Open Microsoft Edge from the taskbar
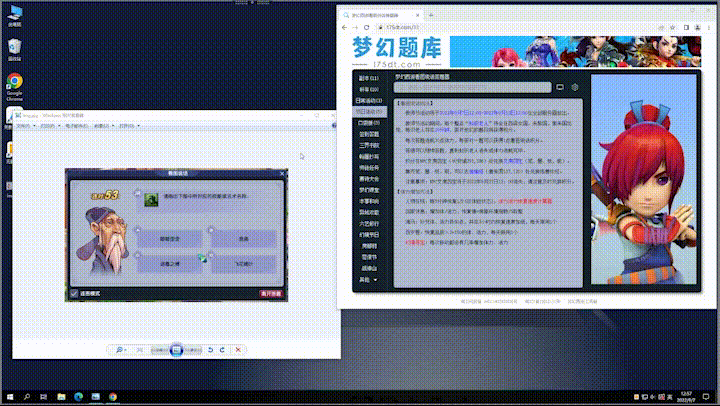This screenshot has height=406, width=720. click(x=79, y=397)
